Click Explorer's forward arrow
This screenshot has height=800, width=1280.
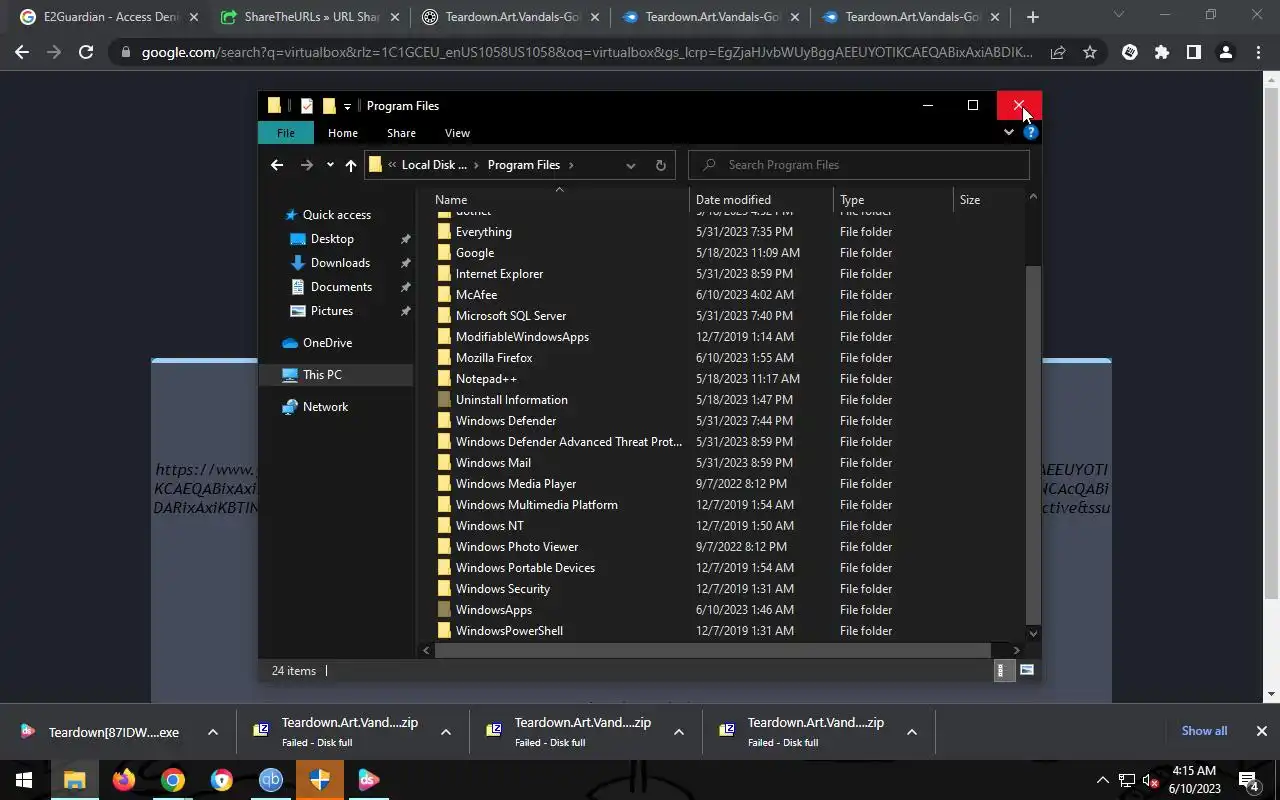(x=307, y=165)
